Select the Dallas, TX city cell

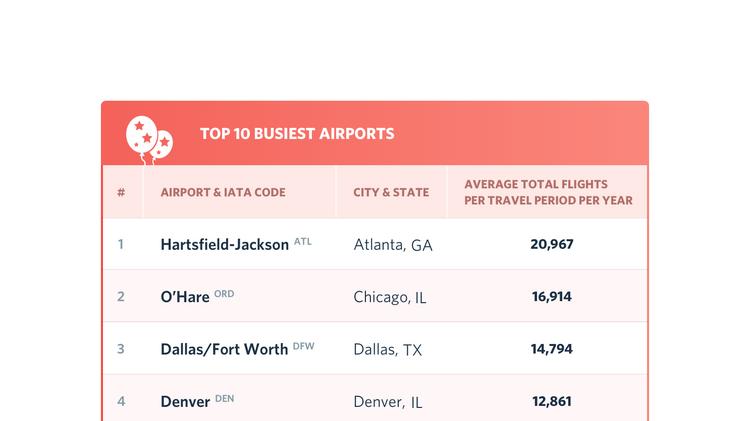(387, 350)
